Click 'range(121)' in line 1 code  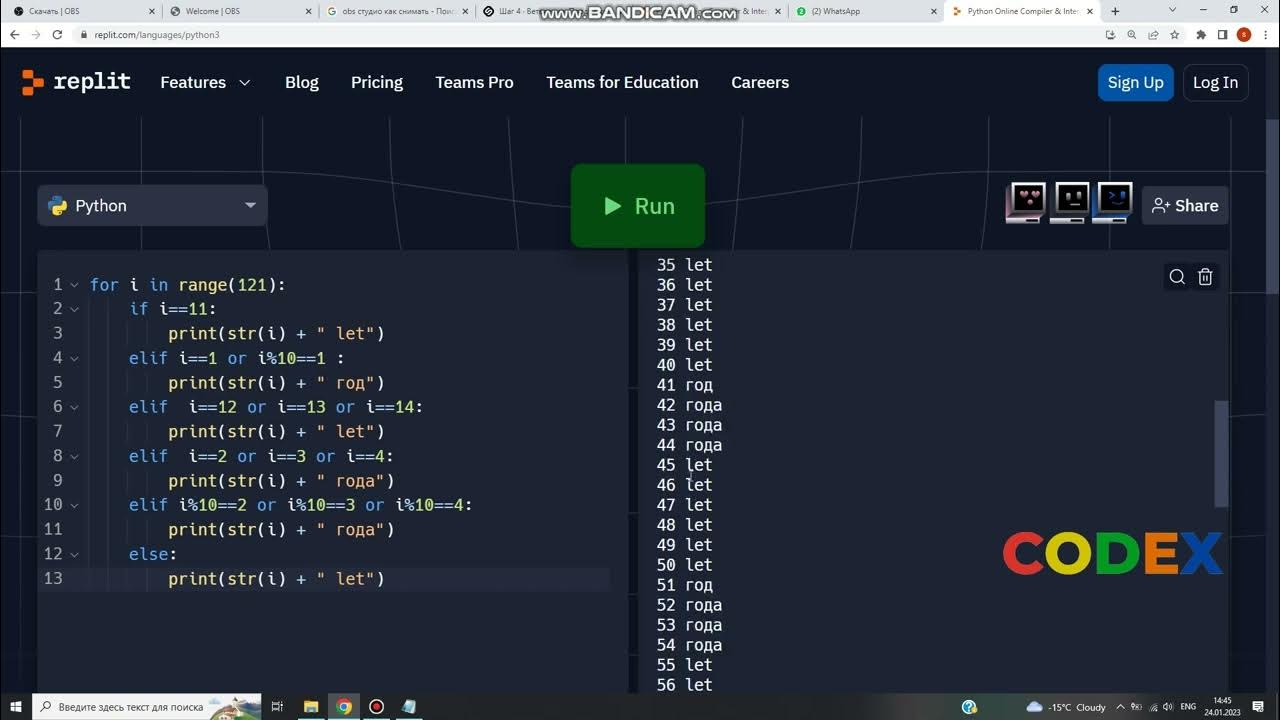click(227, 285)
